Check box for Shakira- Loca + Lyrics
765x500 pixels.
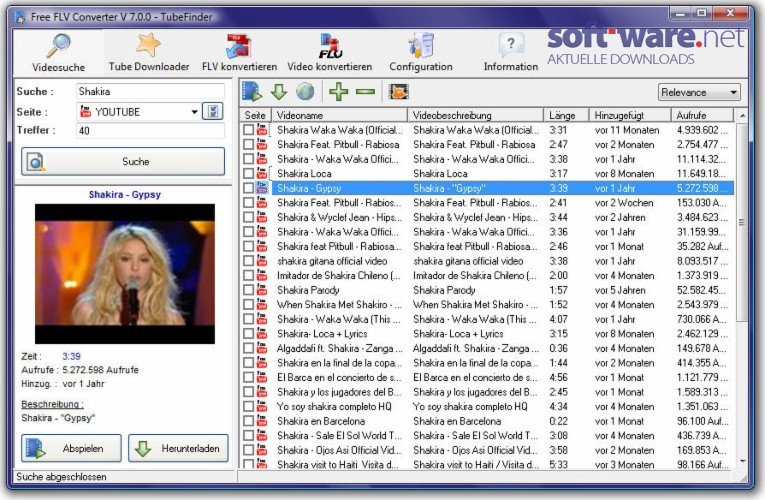pos(248,334)
